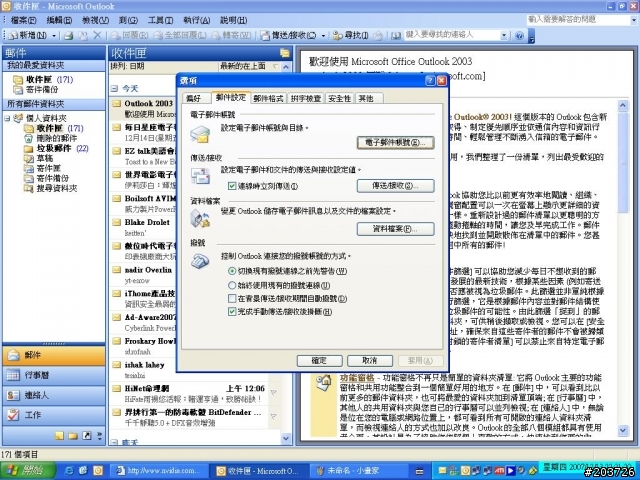Collapse the 個人資料夾 tree node
This screenshot has width=640, height=480.
[7, 118]
